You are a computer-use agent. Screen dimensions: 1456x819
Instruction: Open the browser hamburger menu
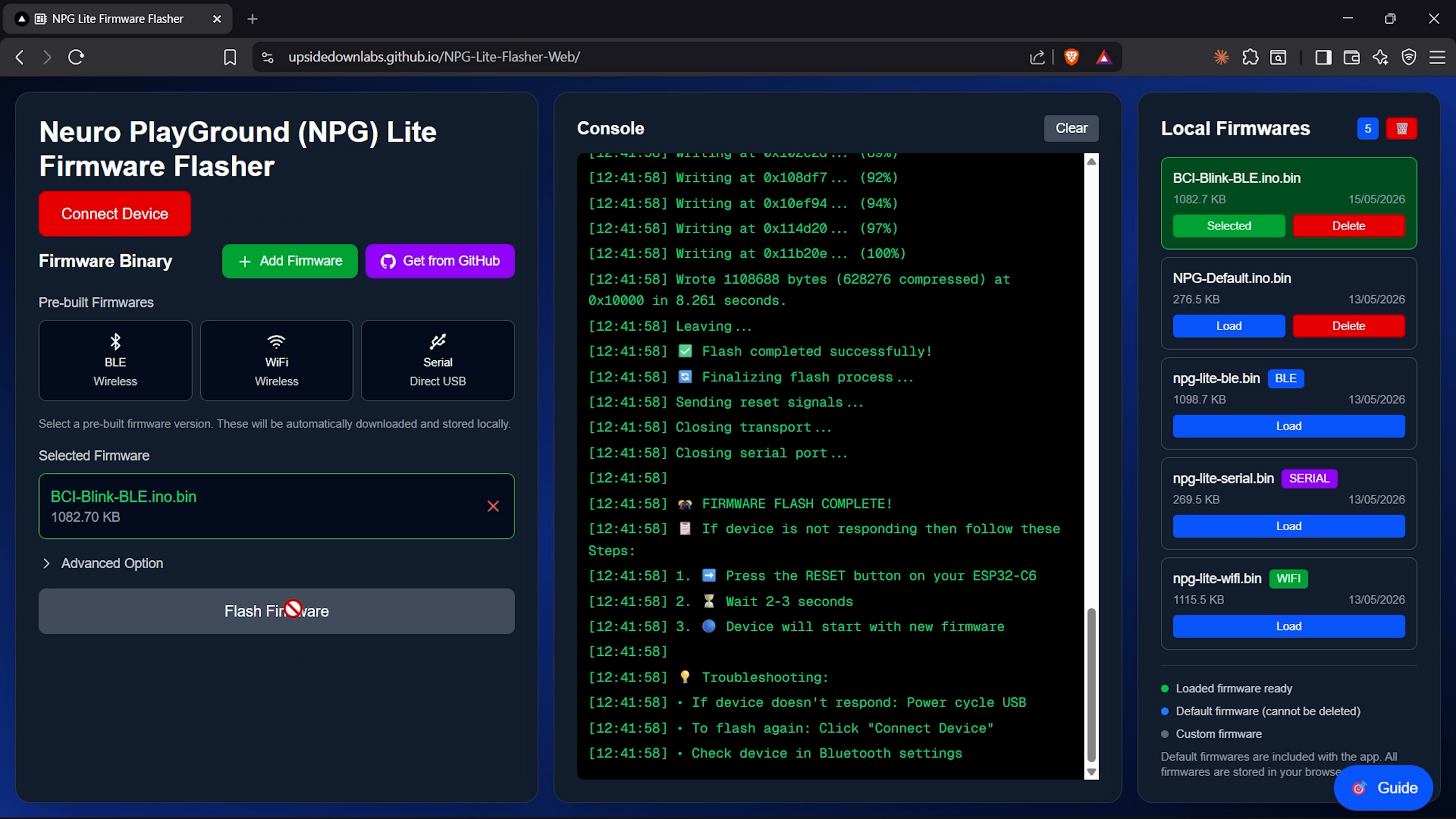(1438, 57)
